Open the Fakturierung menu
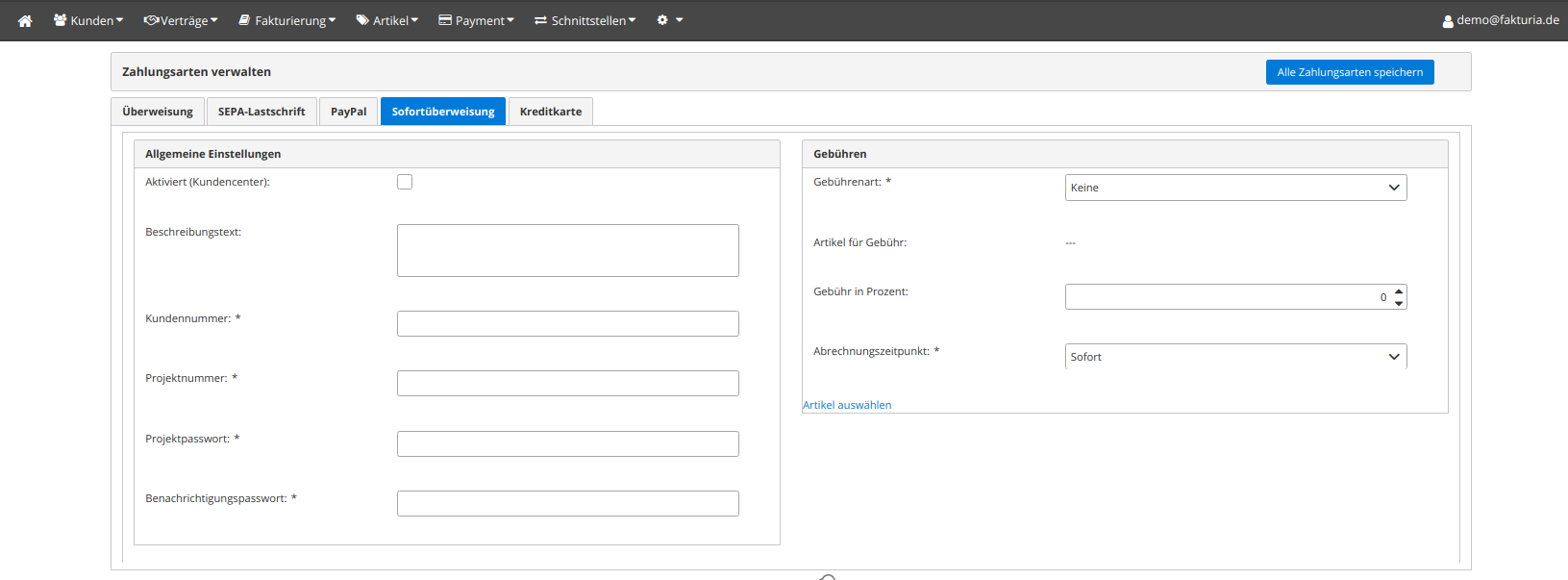This screenshot has height=580, width=1568. click(287, 20)
